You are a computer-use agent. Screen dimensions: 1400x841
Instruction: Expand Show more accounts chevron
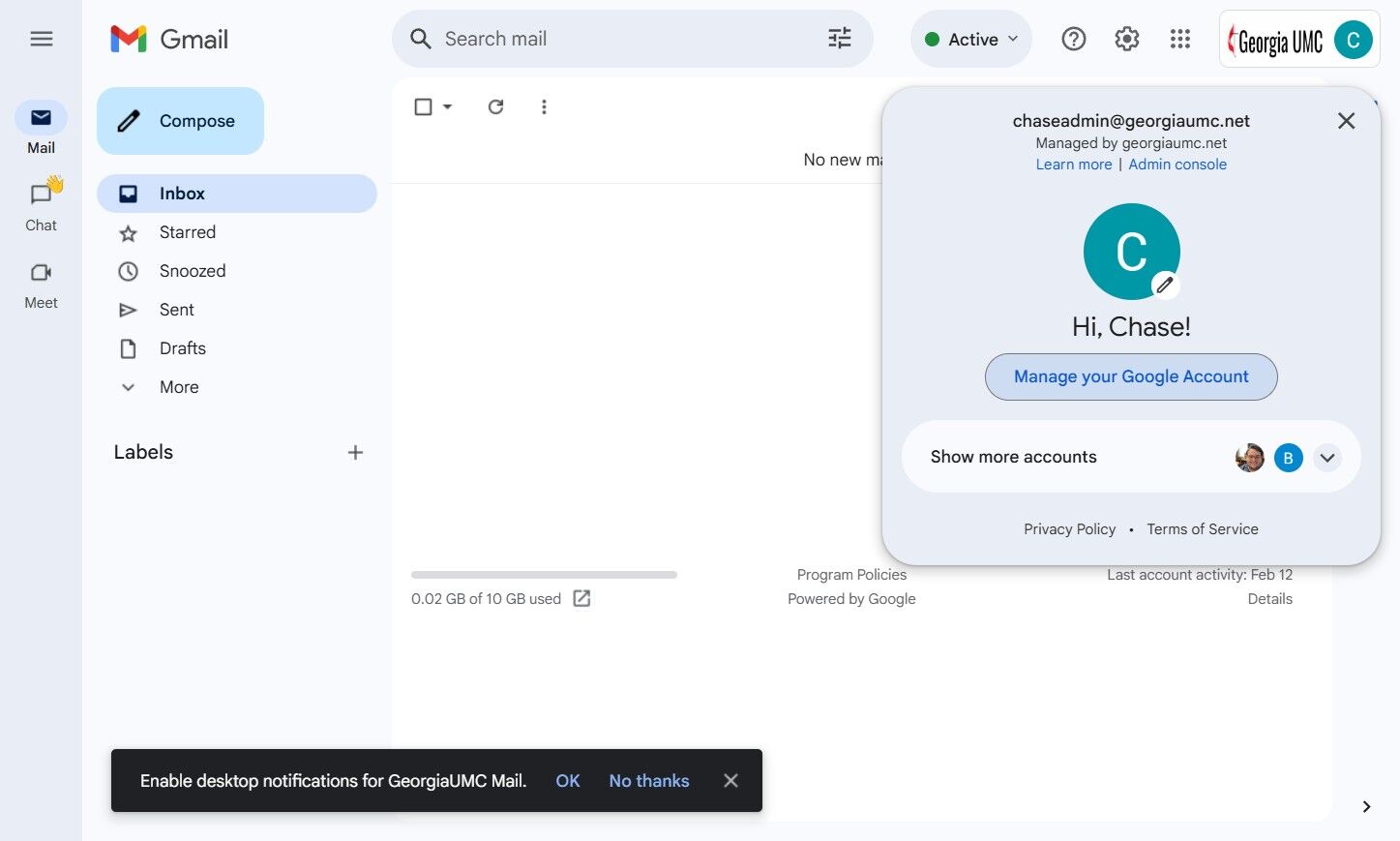(x=1327, y=458)
